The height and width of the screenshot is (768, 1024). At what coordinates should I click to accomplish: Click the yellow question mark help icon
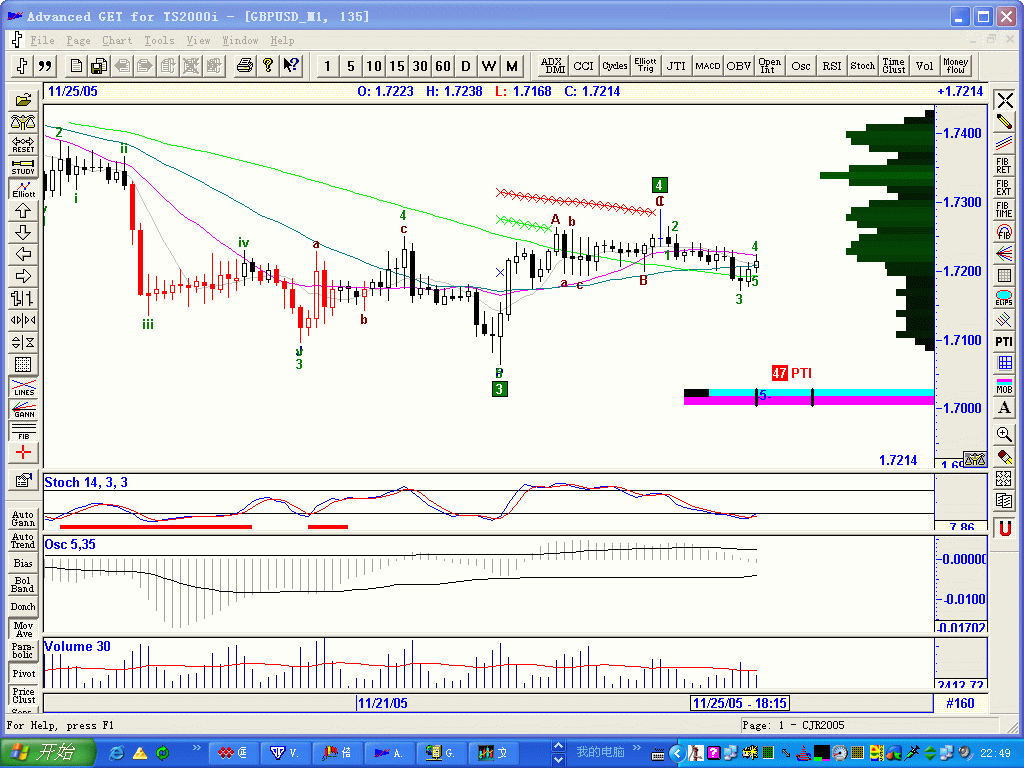click(x=268, y=65)
